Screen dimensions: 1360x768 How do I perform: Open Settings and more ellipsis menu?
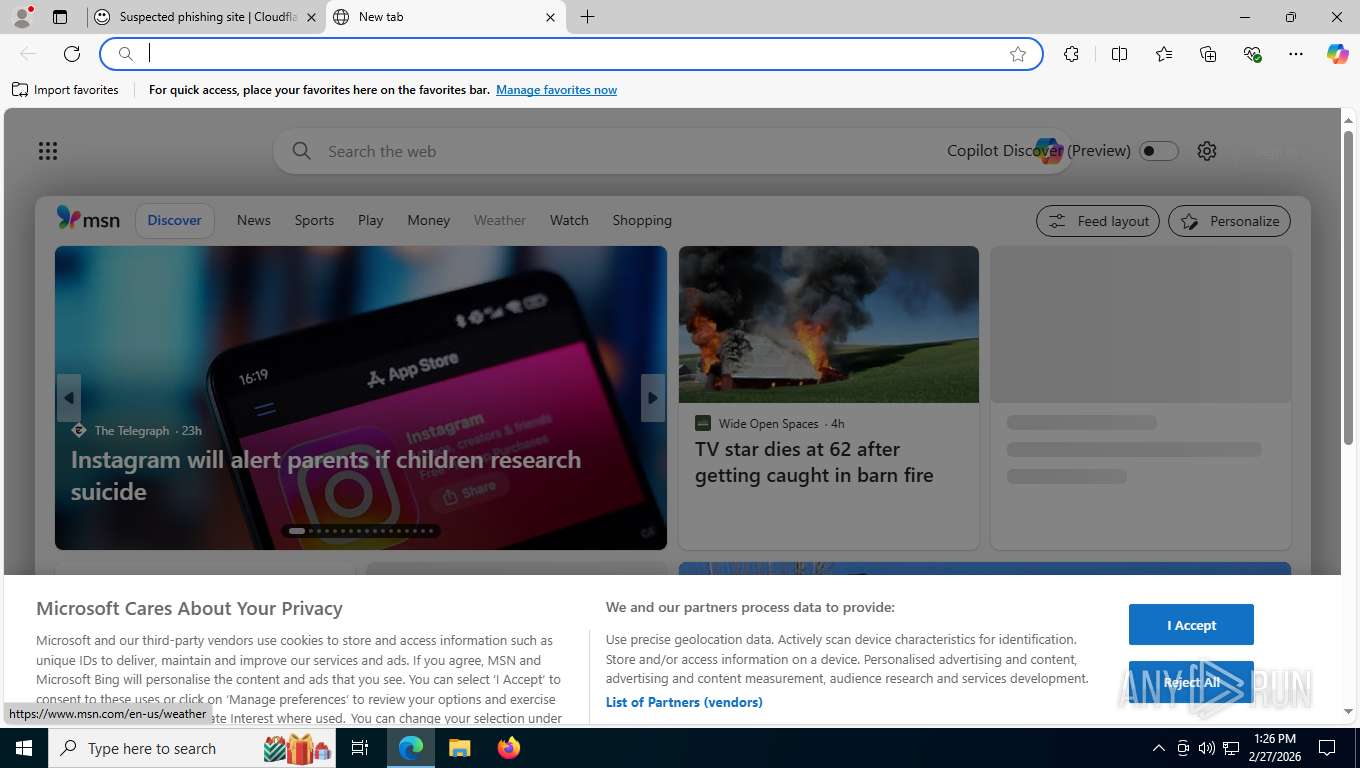(1296, 54)
